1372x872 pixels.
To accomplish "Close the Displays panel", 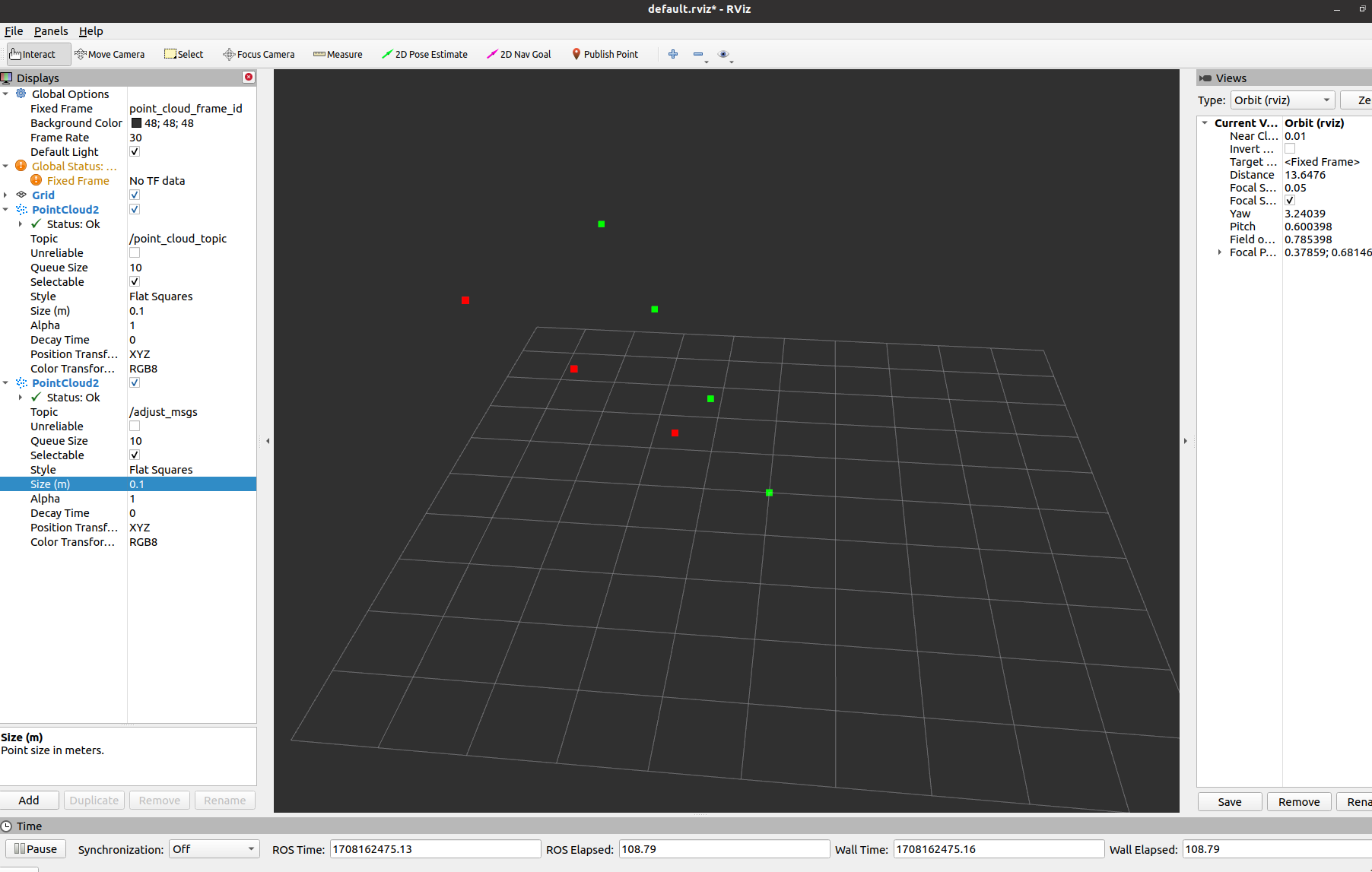I will tap(249, 77).
